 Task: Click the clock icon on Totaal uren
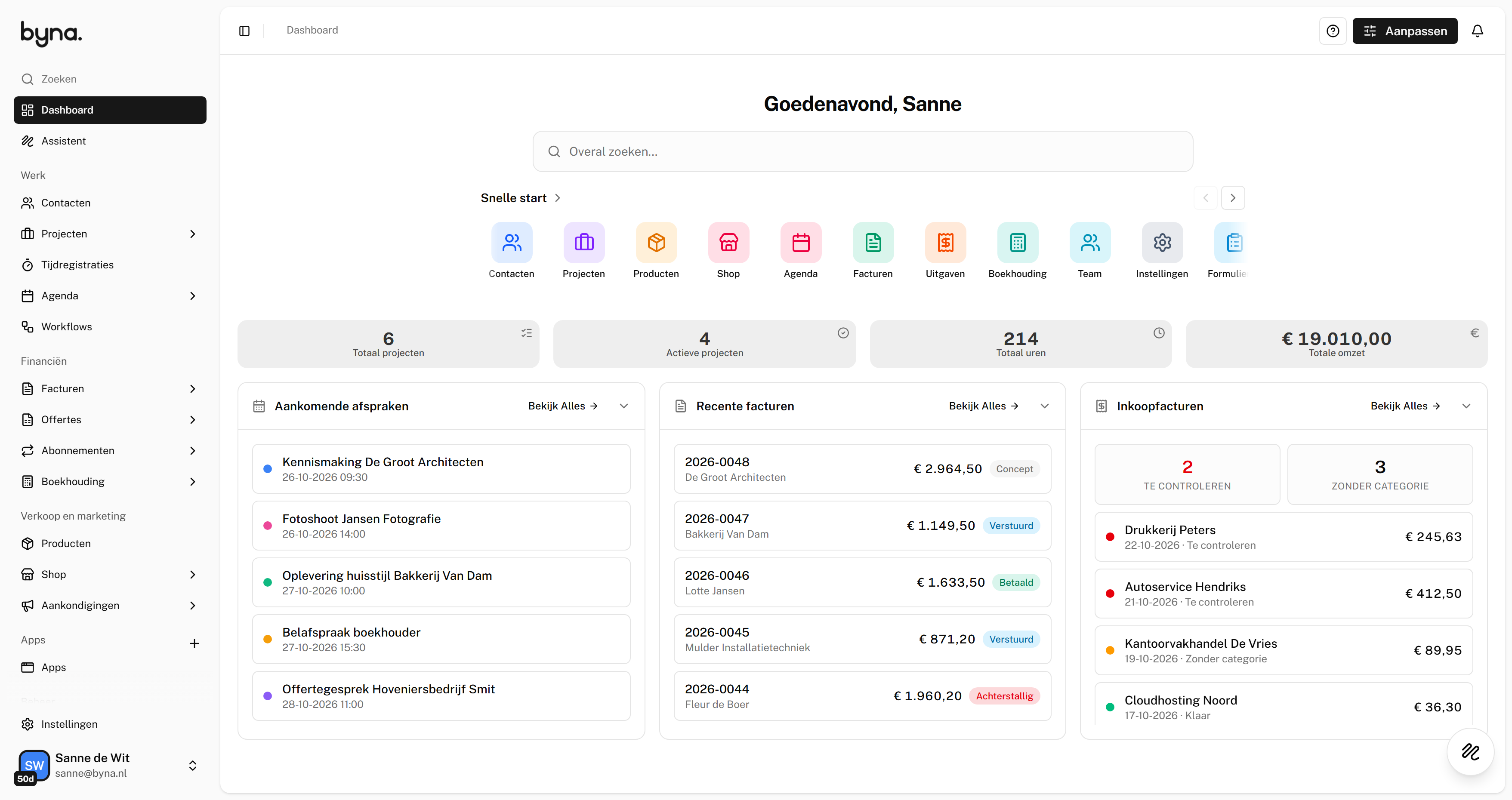1159,333
